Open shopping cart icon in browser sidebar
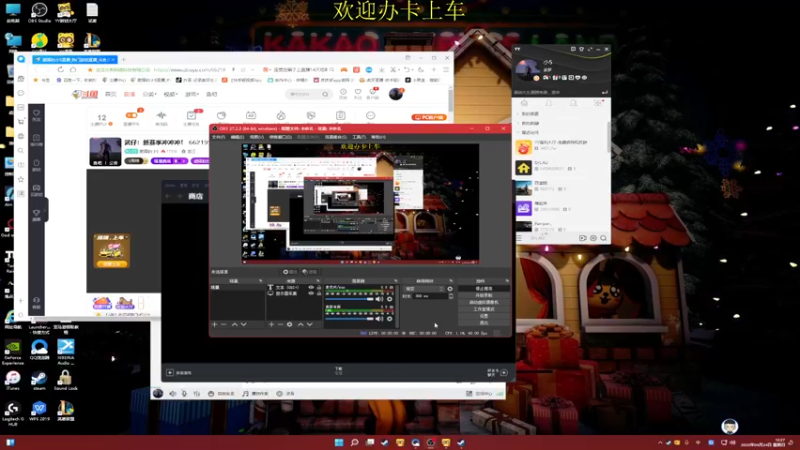 coord(21,121)
